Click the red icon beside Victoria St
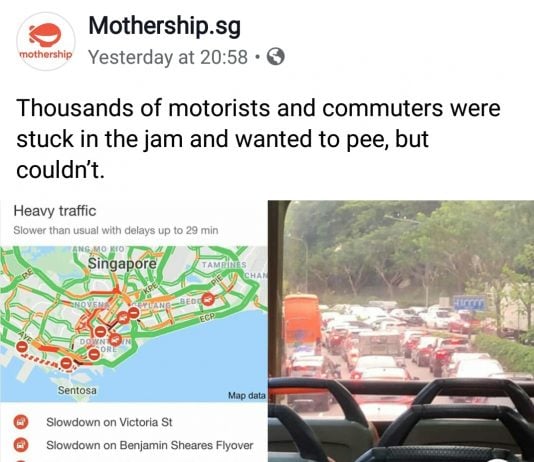Screen dimensions: 534x462 tap(20, 422)
